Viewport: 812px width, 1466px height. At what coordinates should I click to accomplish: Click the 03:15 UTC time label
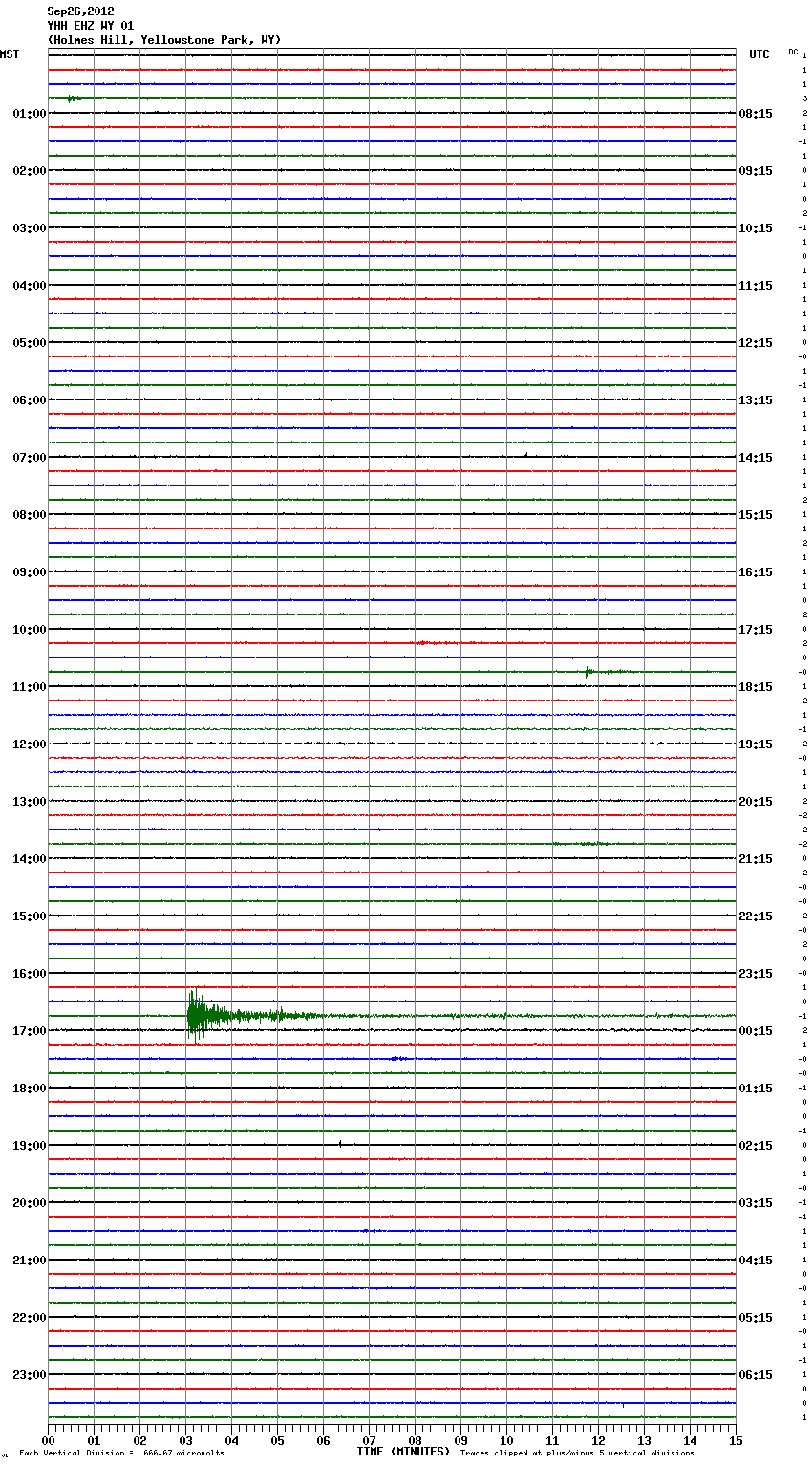(x=756, y=1203)
